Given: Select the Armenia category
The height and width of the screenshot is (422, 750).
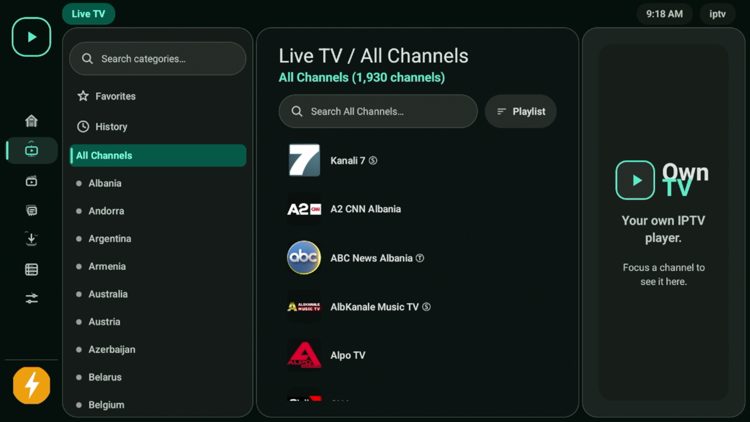Looking at the screenshot, I should 158,267.
